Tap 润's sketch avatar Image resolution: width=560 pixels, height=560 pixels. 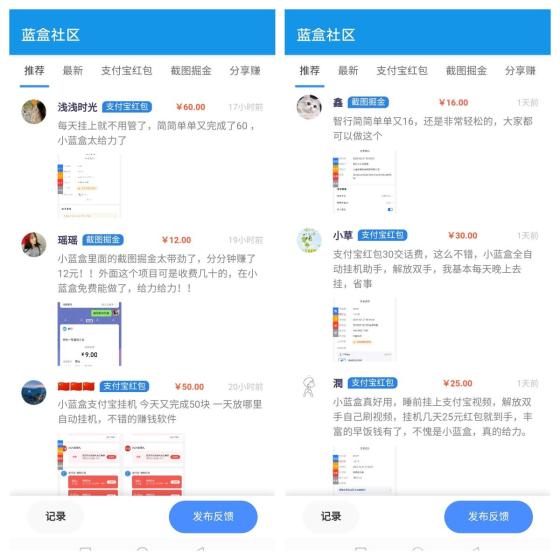pos(309,387)
